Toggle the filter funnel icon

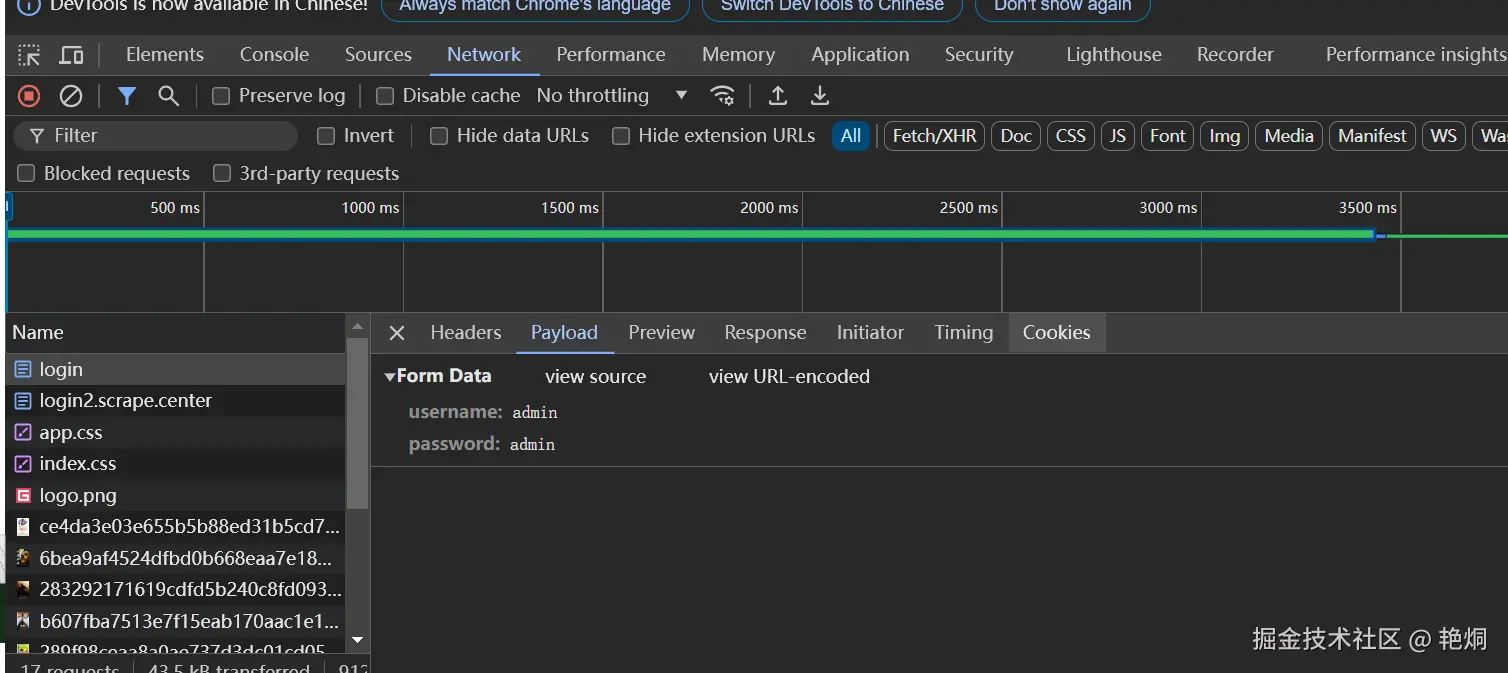coord(127,96)
